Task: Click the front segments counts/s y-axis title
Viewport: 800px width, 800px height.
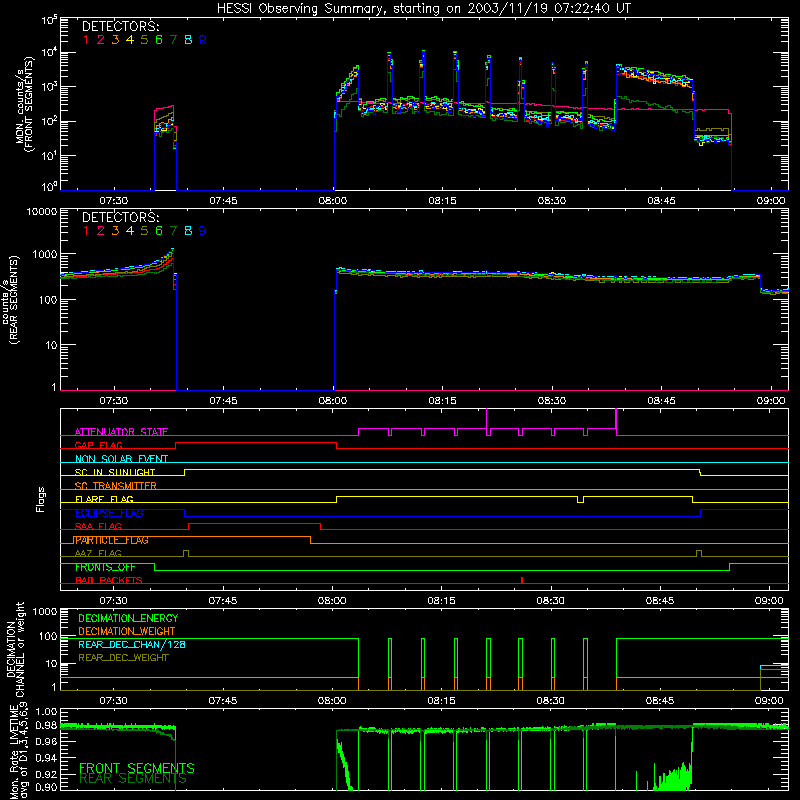Action: (x=26, y=104)
